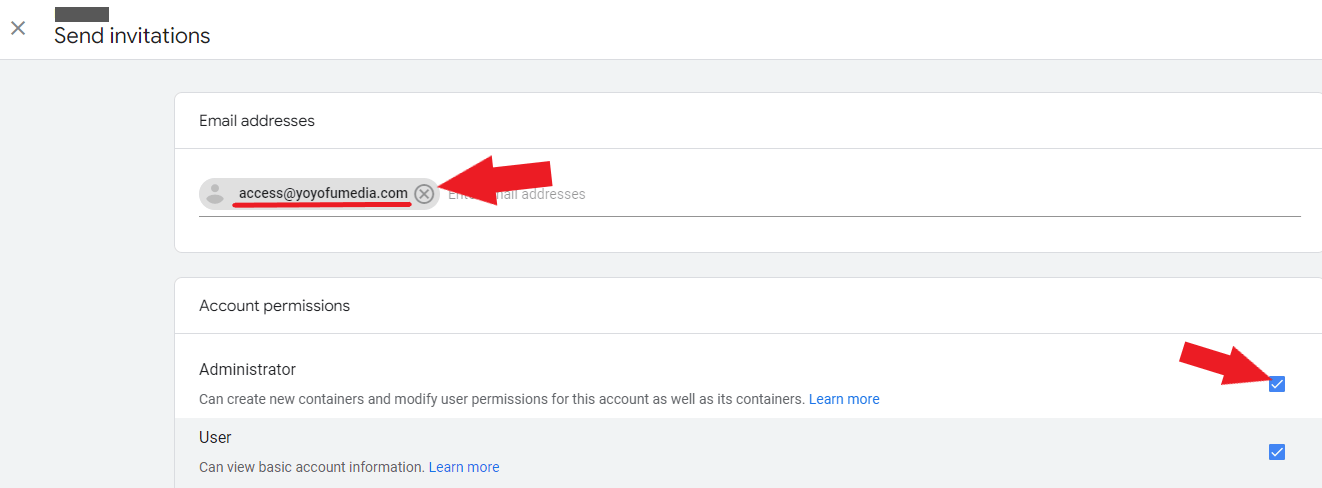Toggle the User permission checkbox

[x=1276, y=452]
